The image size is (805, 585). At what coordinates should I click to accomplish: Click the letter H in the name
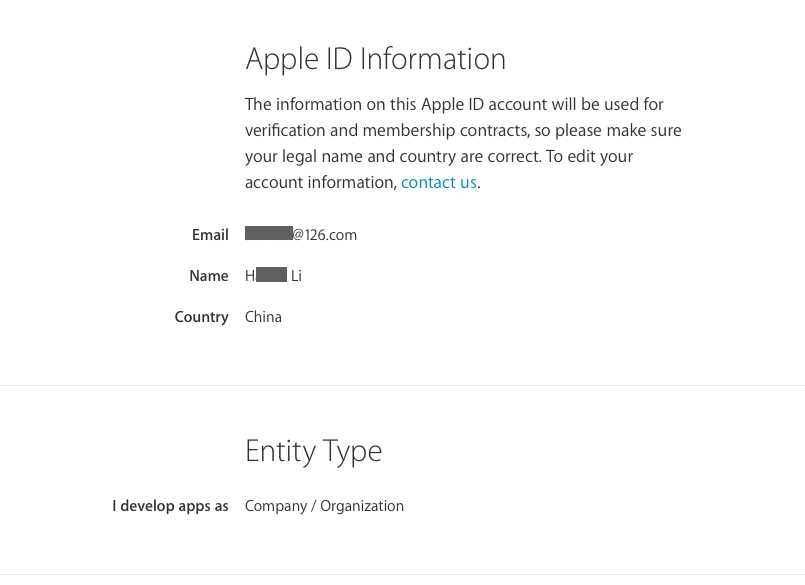250,276
